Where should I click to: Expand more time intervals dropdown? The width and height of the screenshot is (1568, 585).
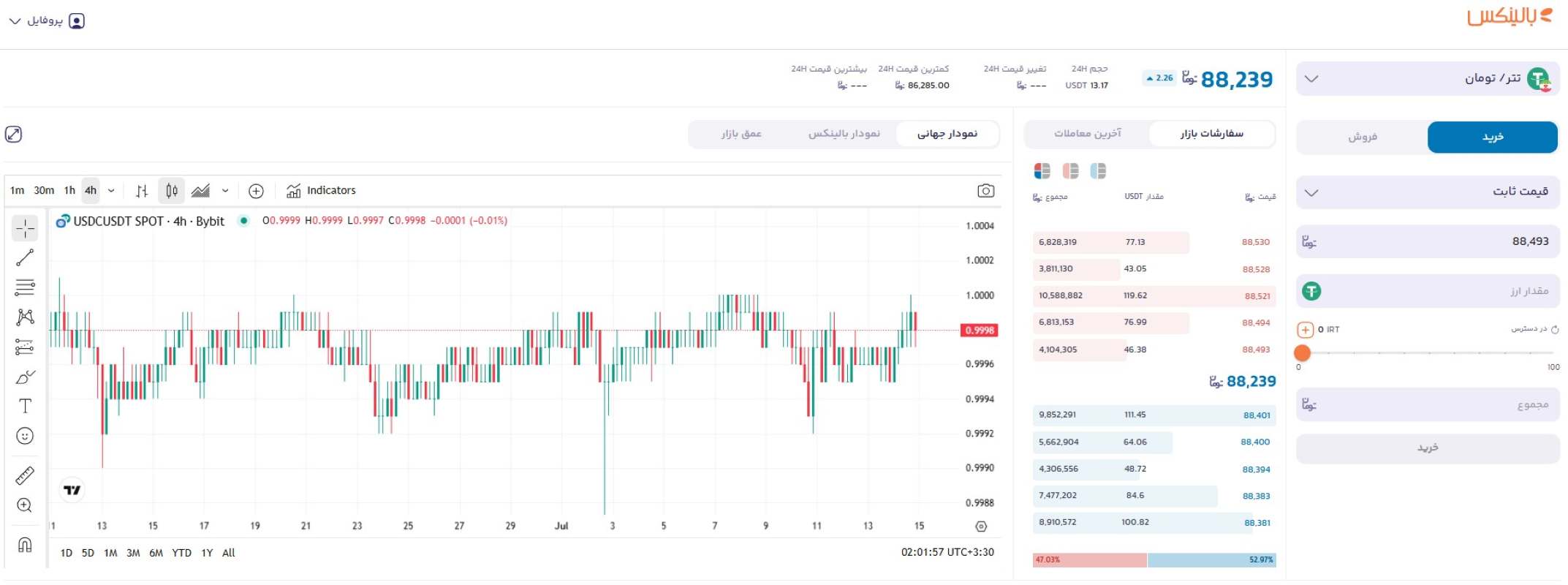pyautogui.click(x=111, y=191)
